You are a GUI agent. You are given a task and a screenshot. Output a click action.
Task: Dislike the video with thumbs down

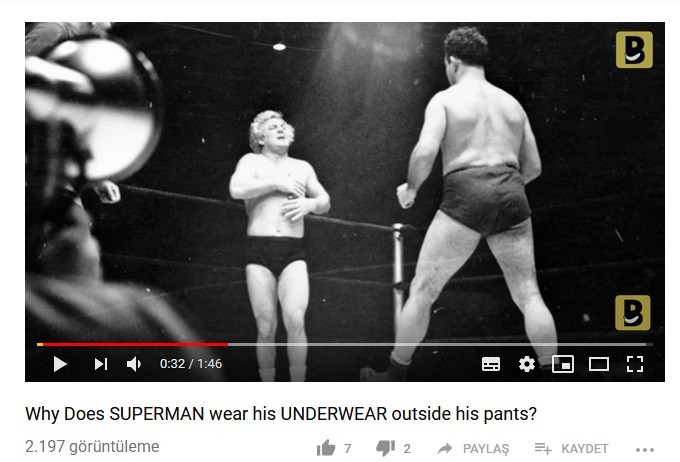[x=386, y=448]
